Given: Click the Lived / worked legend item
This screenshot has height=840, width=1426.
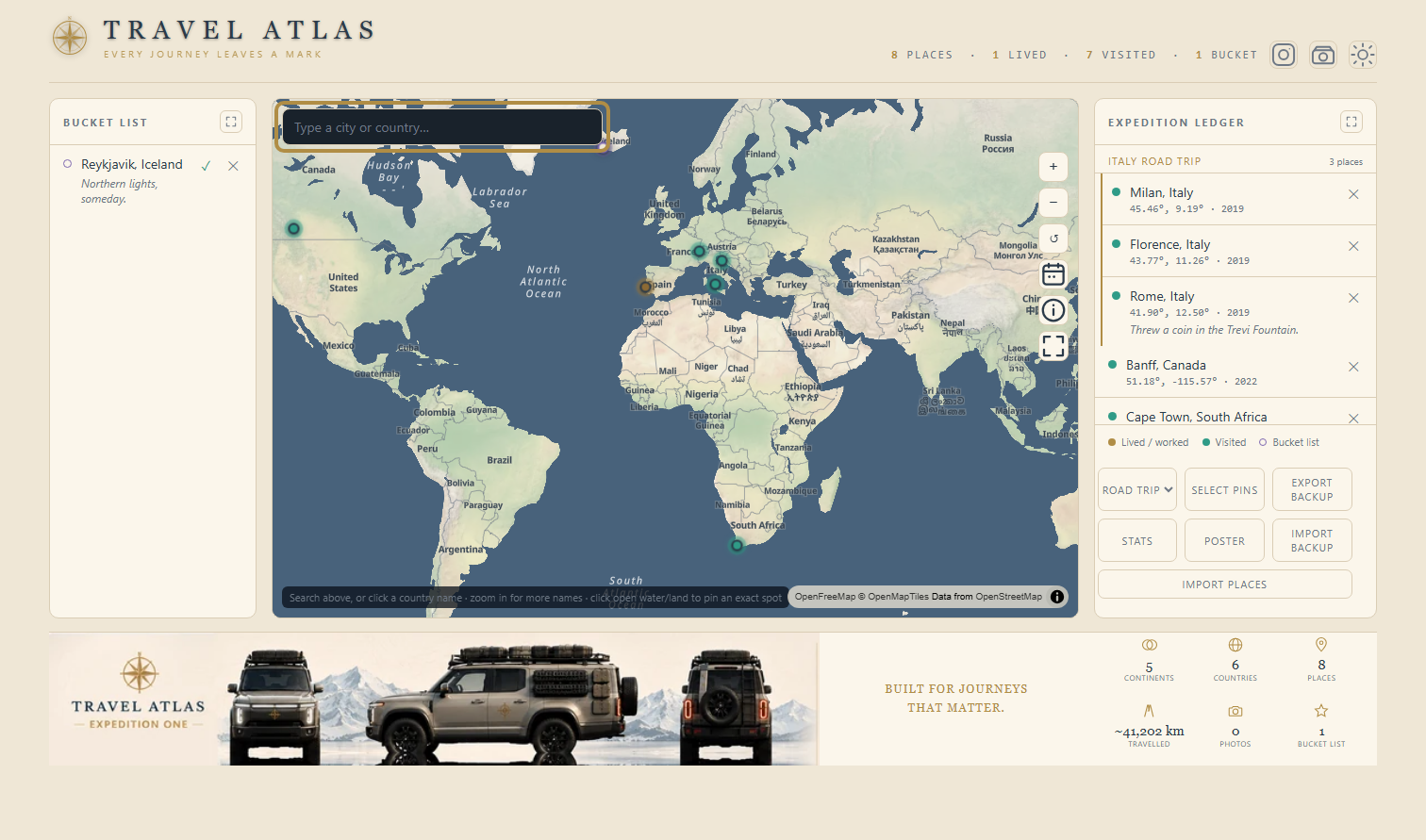Looking at the screenshot, I should [x=1149, y=442].
